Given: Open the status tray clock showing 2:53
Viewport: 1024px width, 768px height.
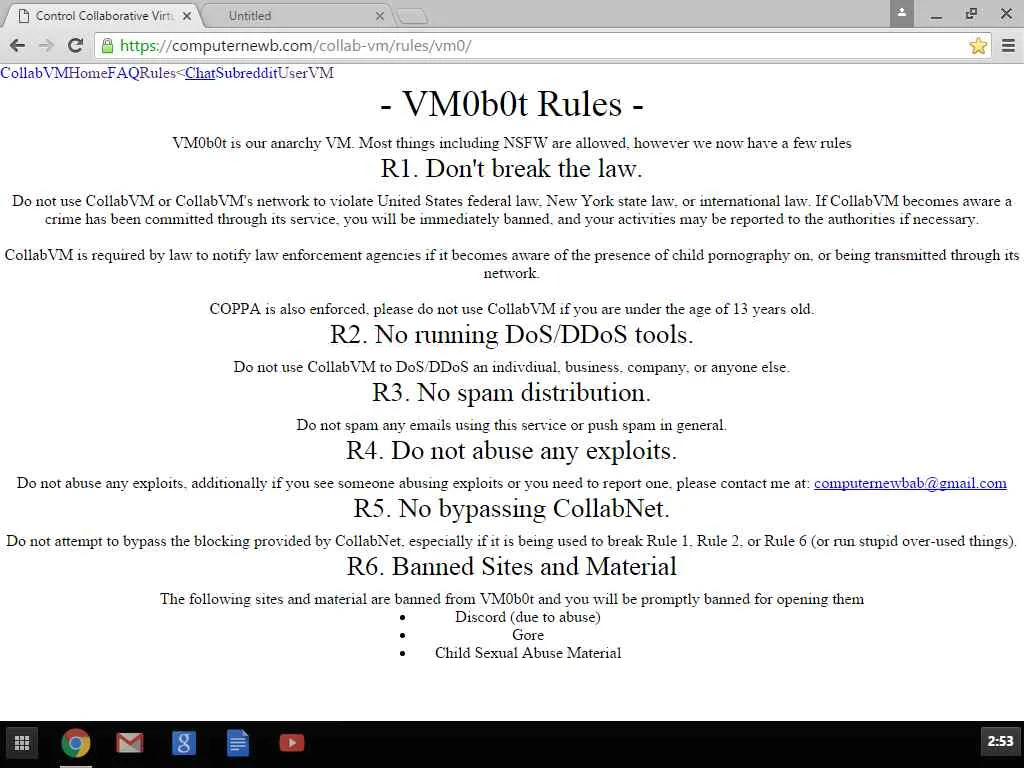Looking at the screenshot, I should click(1000, 741).
